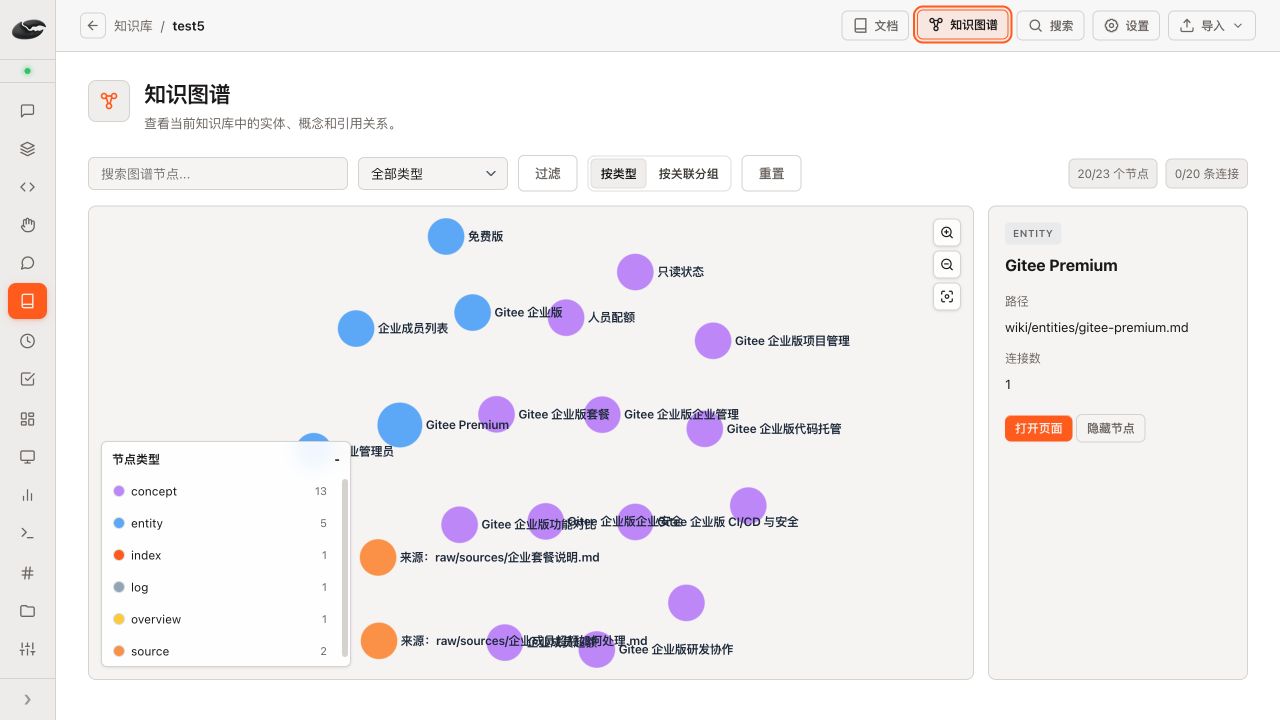Click the 0/20 条连接 counter

pyautogui.click(x=1206, y=173)
